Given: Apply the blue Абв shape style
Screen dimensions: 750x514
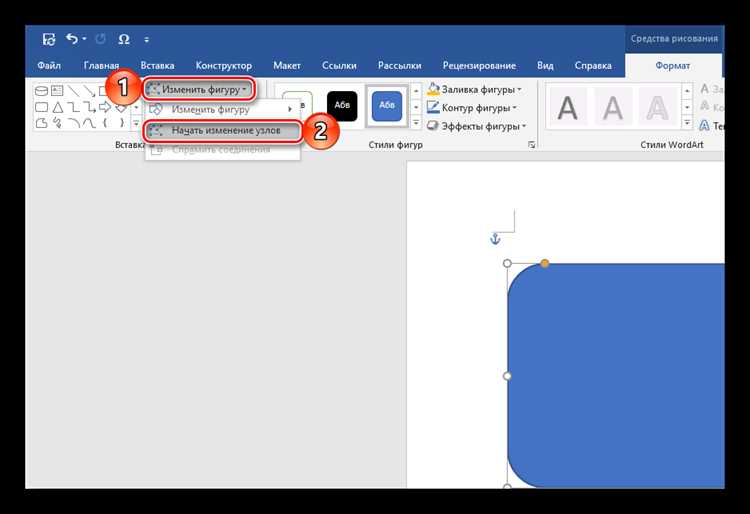Looking at the screenshot, I should pyautogui.click(x=387, y=106).
